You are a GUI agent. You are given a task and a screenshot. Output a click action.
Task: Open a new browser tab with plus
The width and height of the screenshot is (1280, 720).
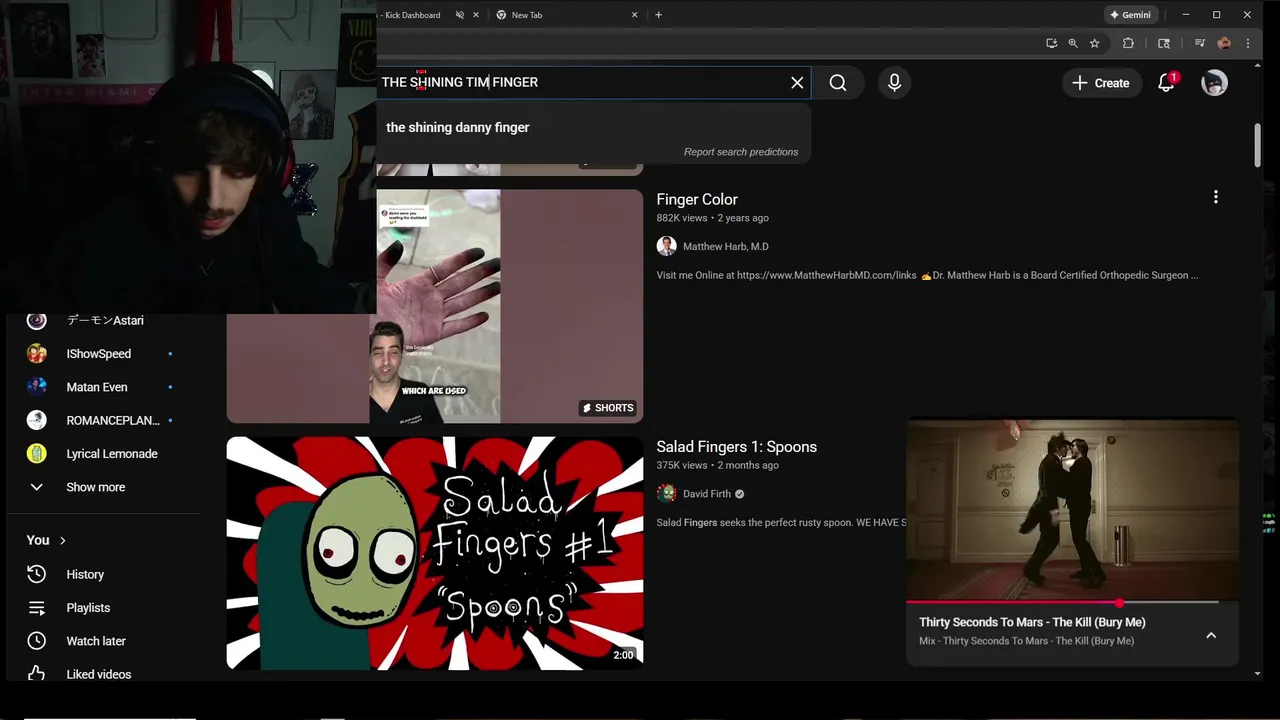click(x=658, y=15)
